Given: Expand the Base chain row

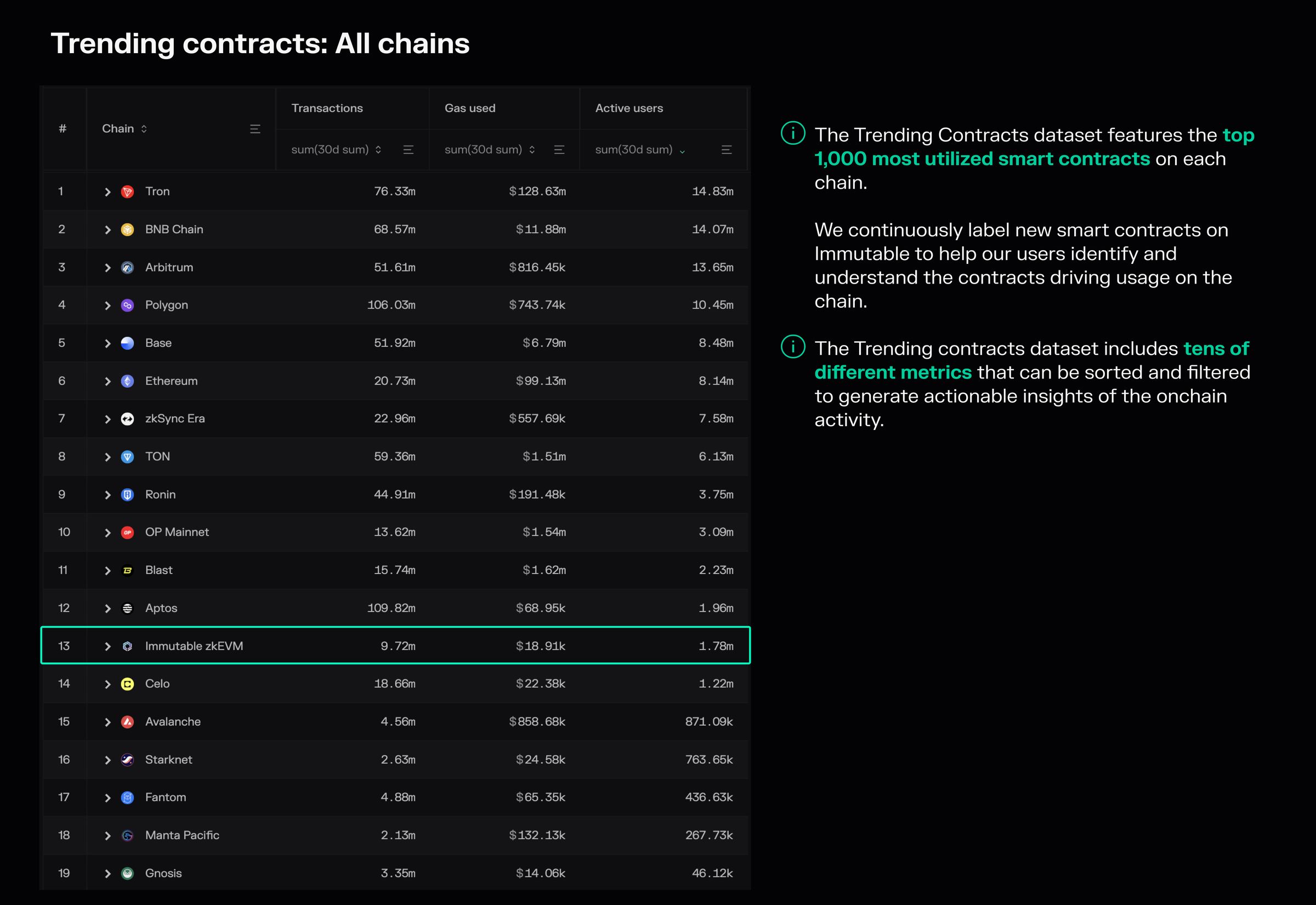Looking at the screenshot, I should [107, 344].
